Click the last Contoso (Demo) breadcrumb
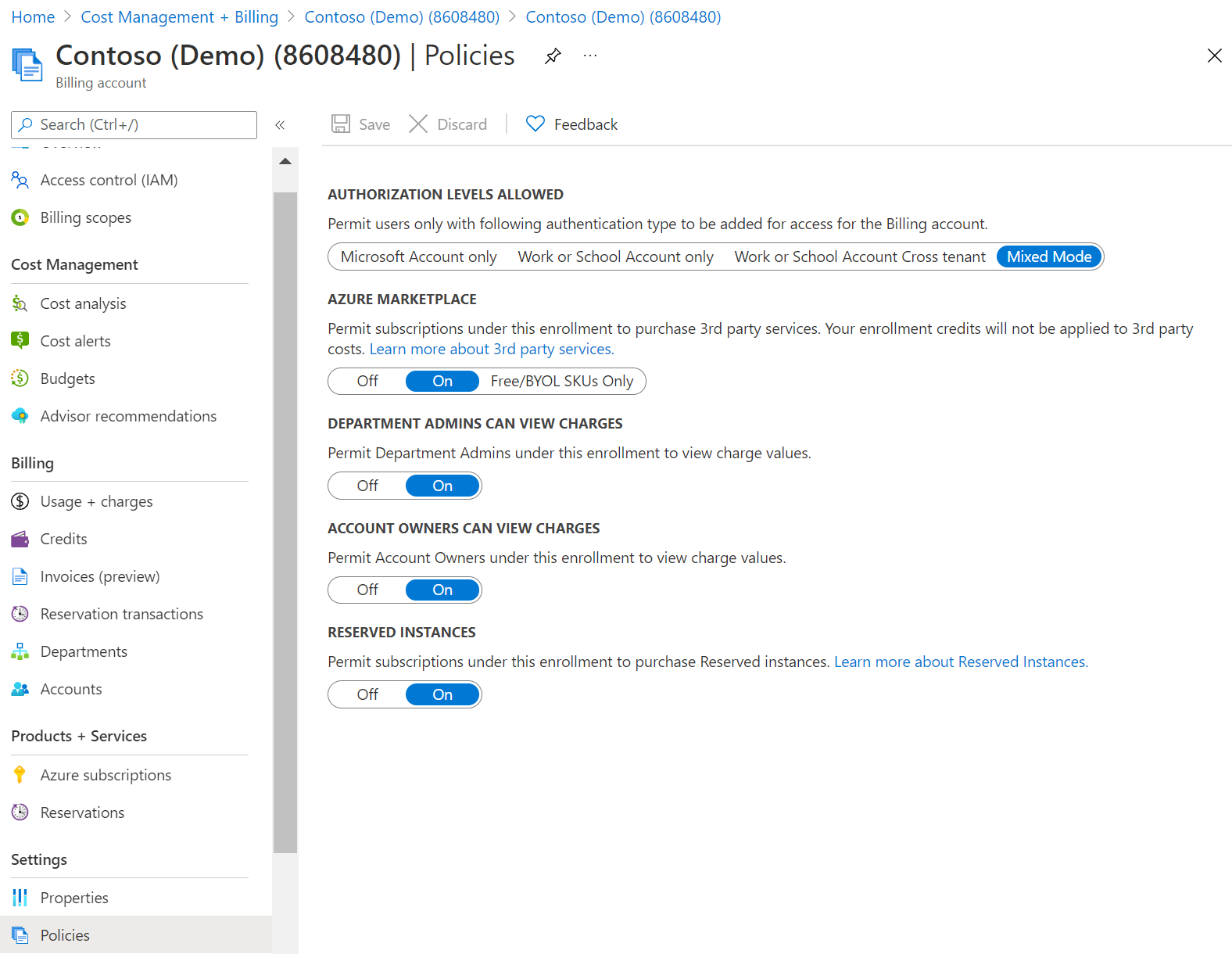 coord(623,17)
